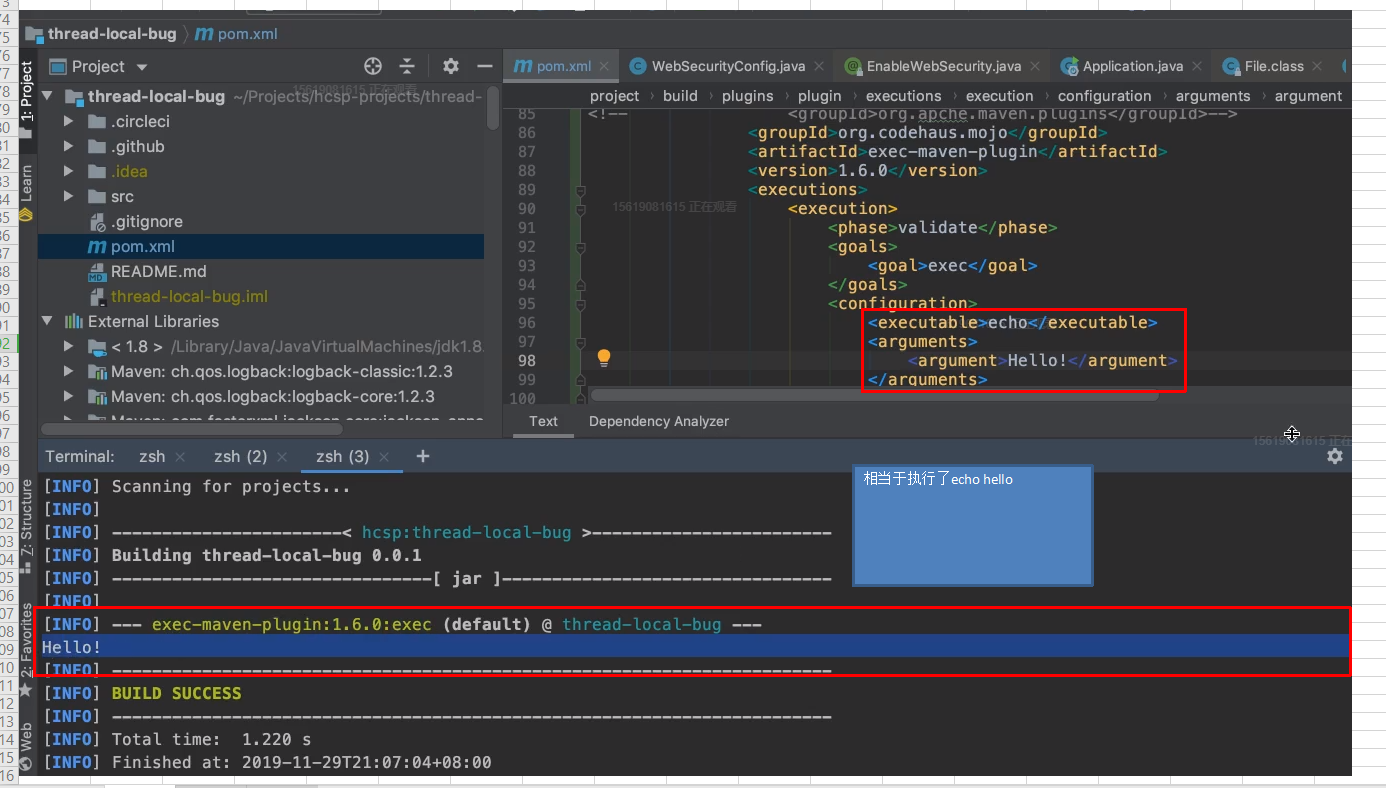Click the JDK 1.8 library icon

point(97,346)
